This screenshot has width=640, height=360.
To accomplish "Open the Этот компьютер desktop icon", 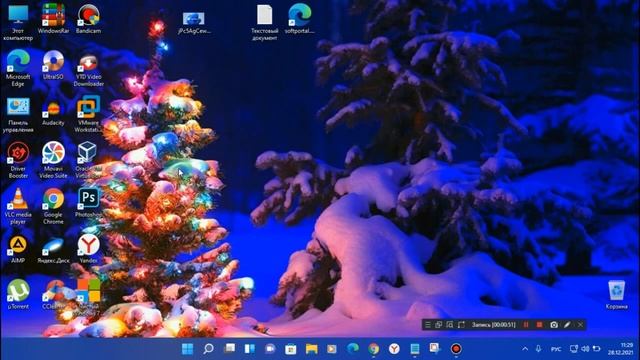I will 18,22.
